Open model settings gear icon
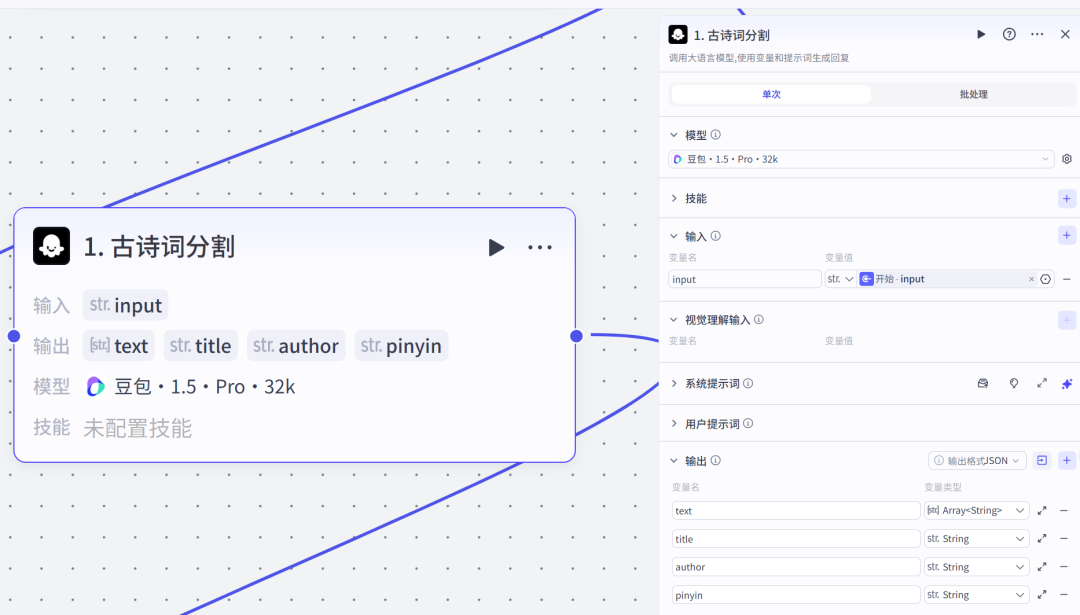 point(1067,159)
